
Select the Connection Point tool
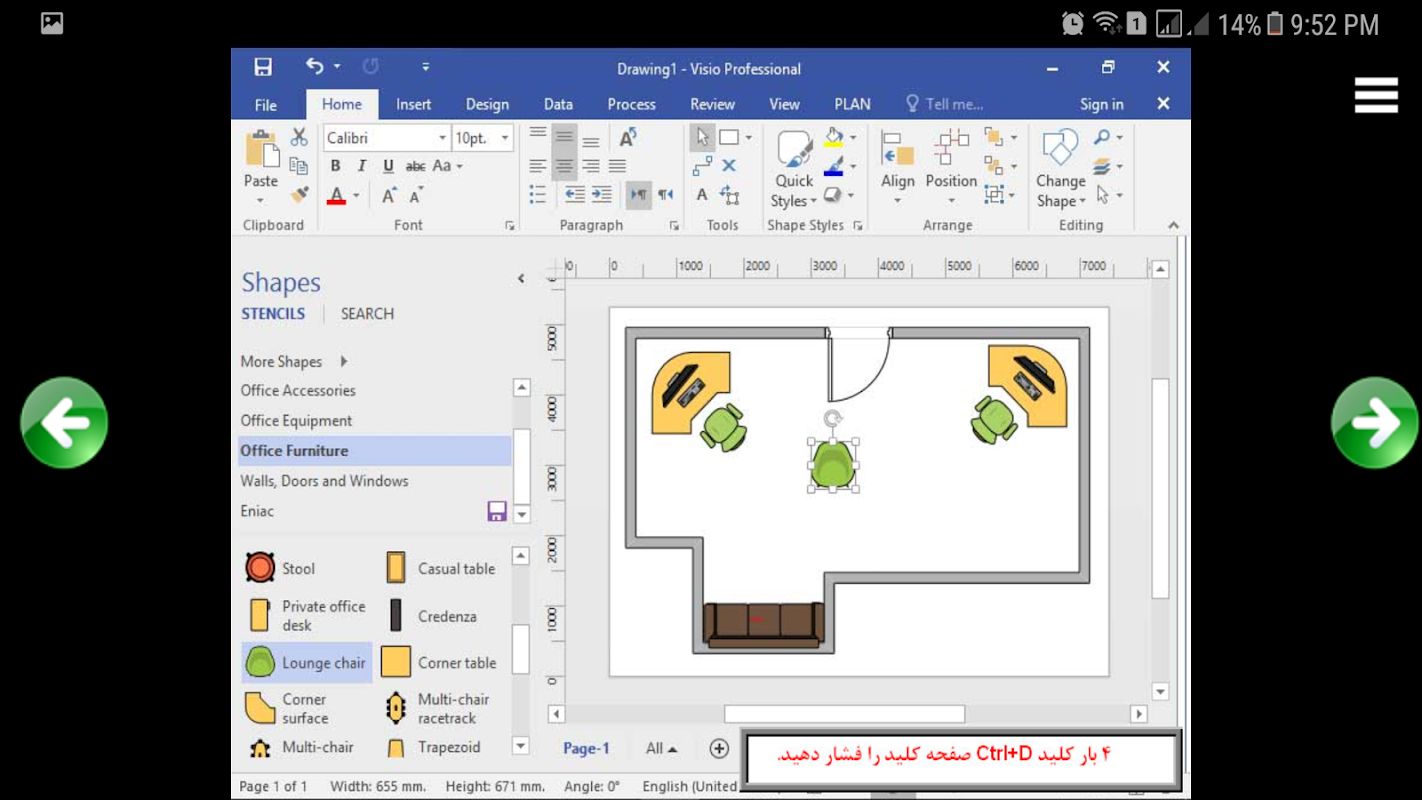coord(729,166)
